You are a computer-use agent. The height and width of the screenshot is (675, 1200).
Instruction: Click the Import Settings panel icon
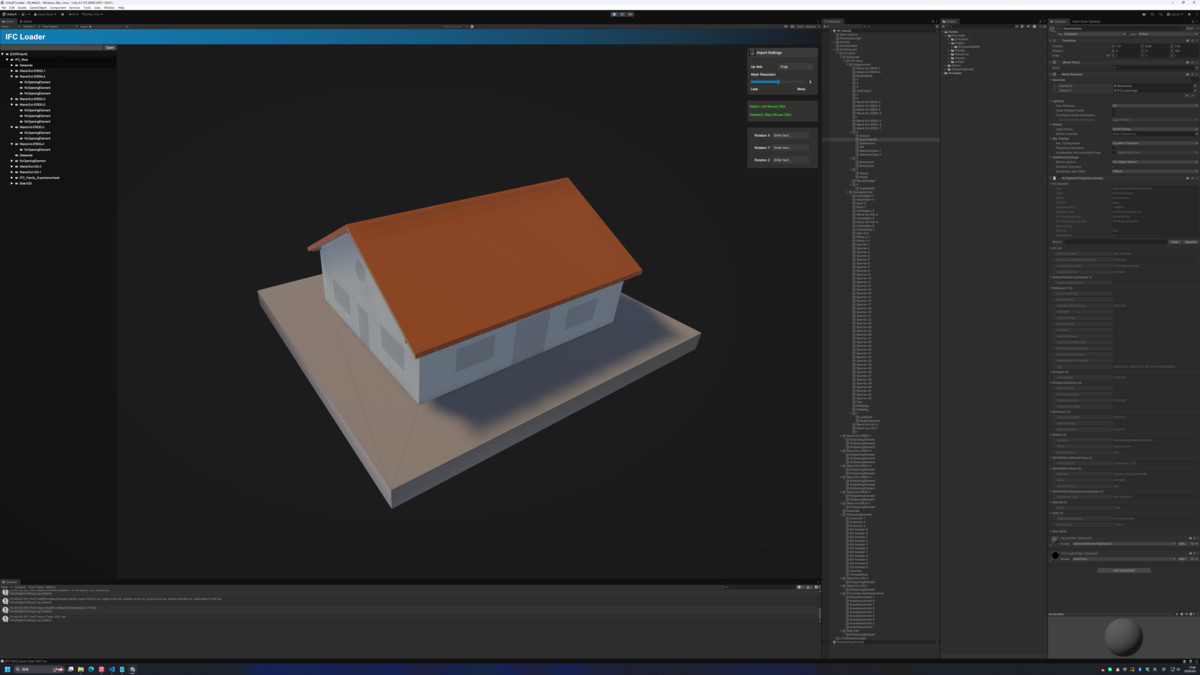(752, 53)
